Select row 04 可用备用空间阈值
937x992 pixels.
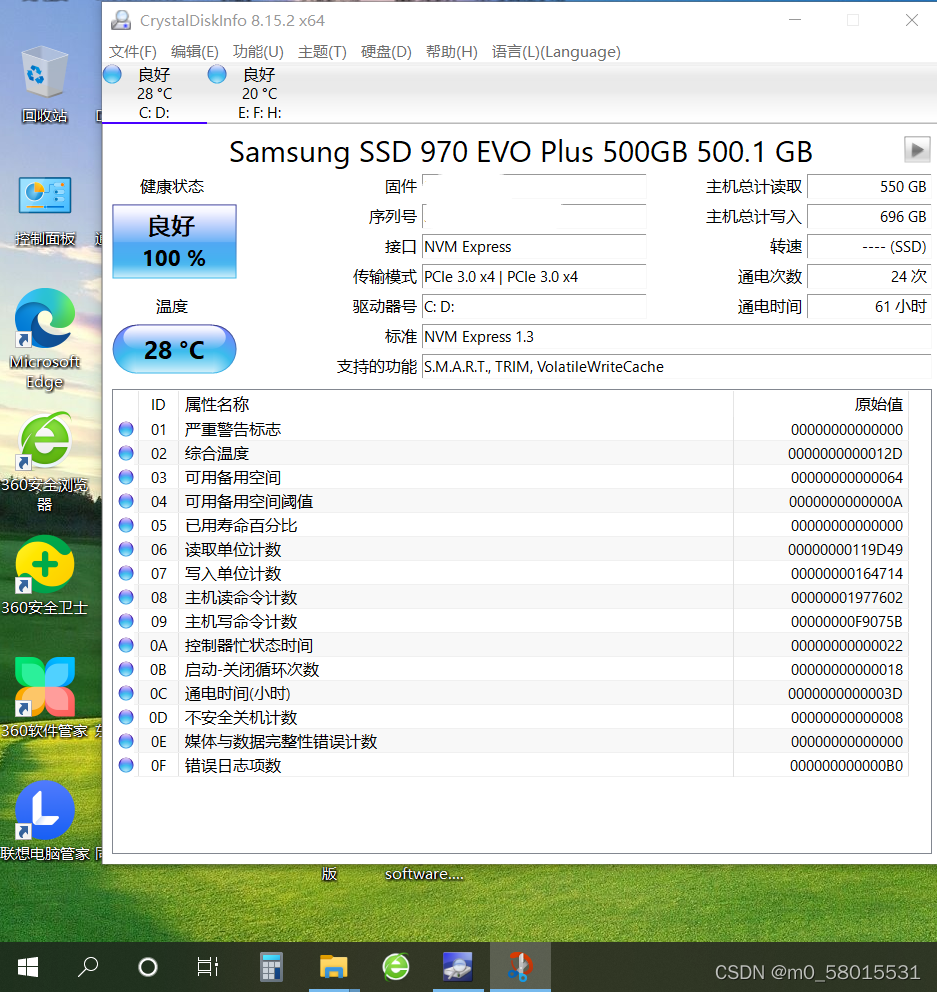[511, 501]
